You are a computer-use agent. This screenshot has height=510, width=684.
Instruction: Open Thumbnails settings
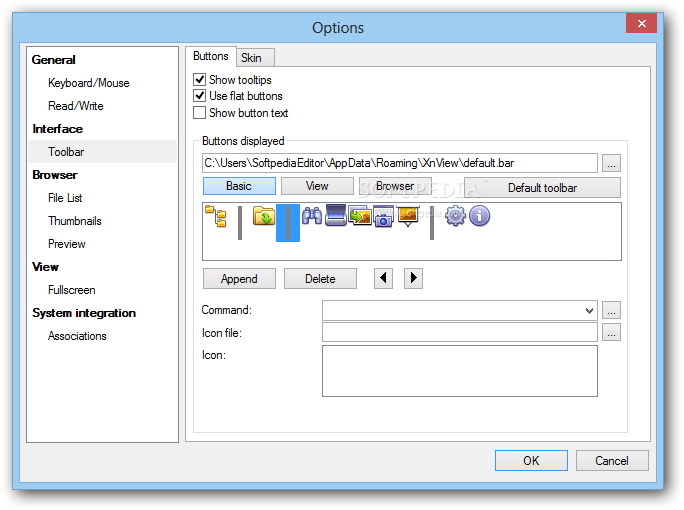(75, 221)
